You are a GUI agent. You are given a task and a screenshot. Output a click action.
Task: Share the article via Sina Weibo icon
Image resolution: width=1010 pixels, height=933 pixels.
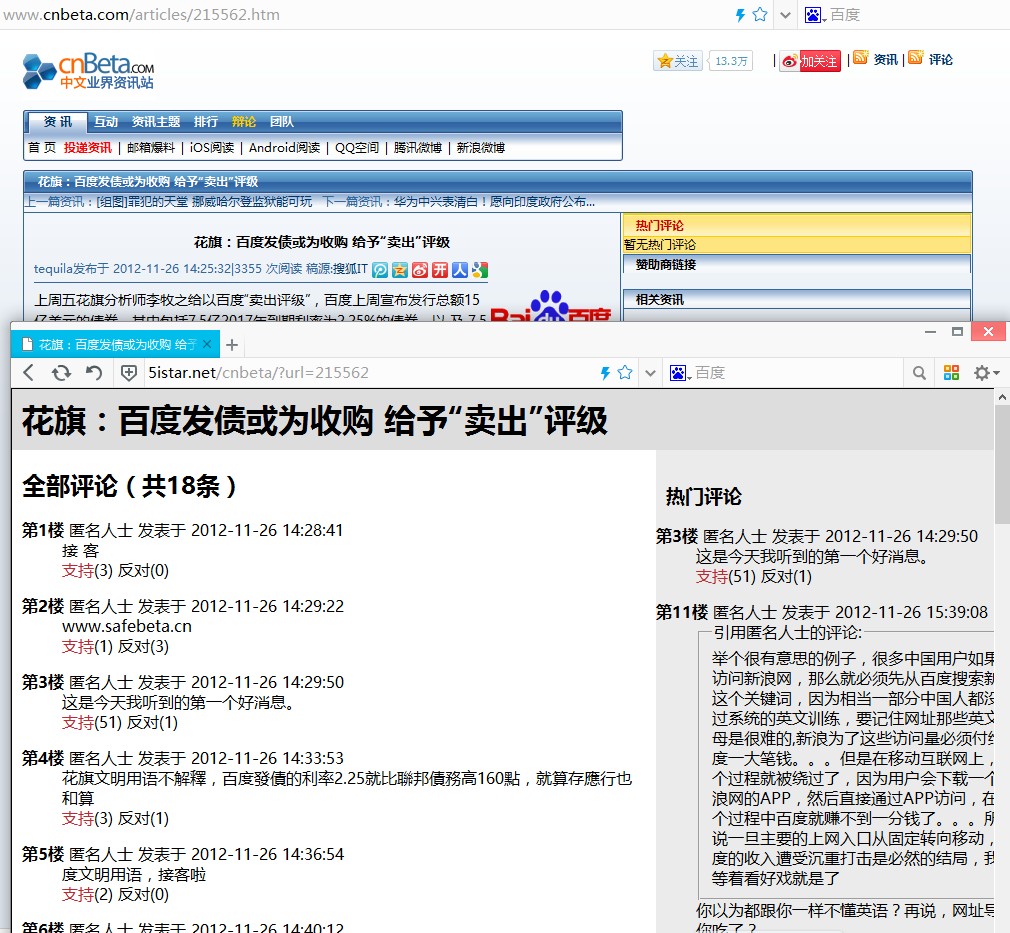[420, 270]
